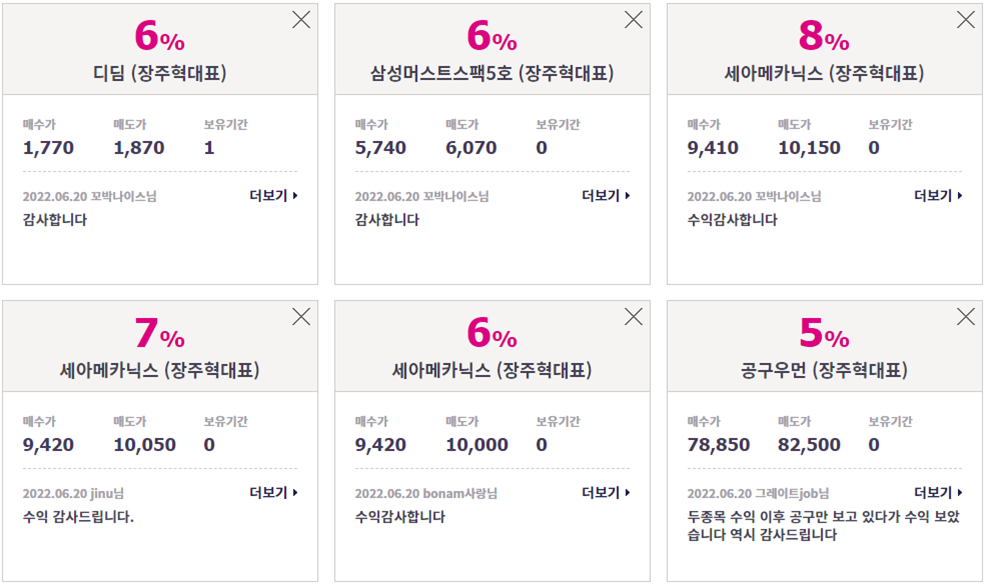Screen dimensions: 990x588
Task: Select the 공구우먼 (장주혁대표) heading
Action: [824, 370]
